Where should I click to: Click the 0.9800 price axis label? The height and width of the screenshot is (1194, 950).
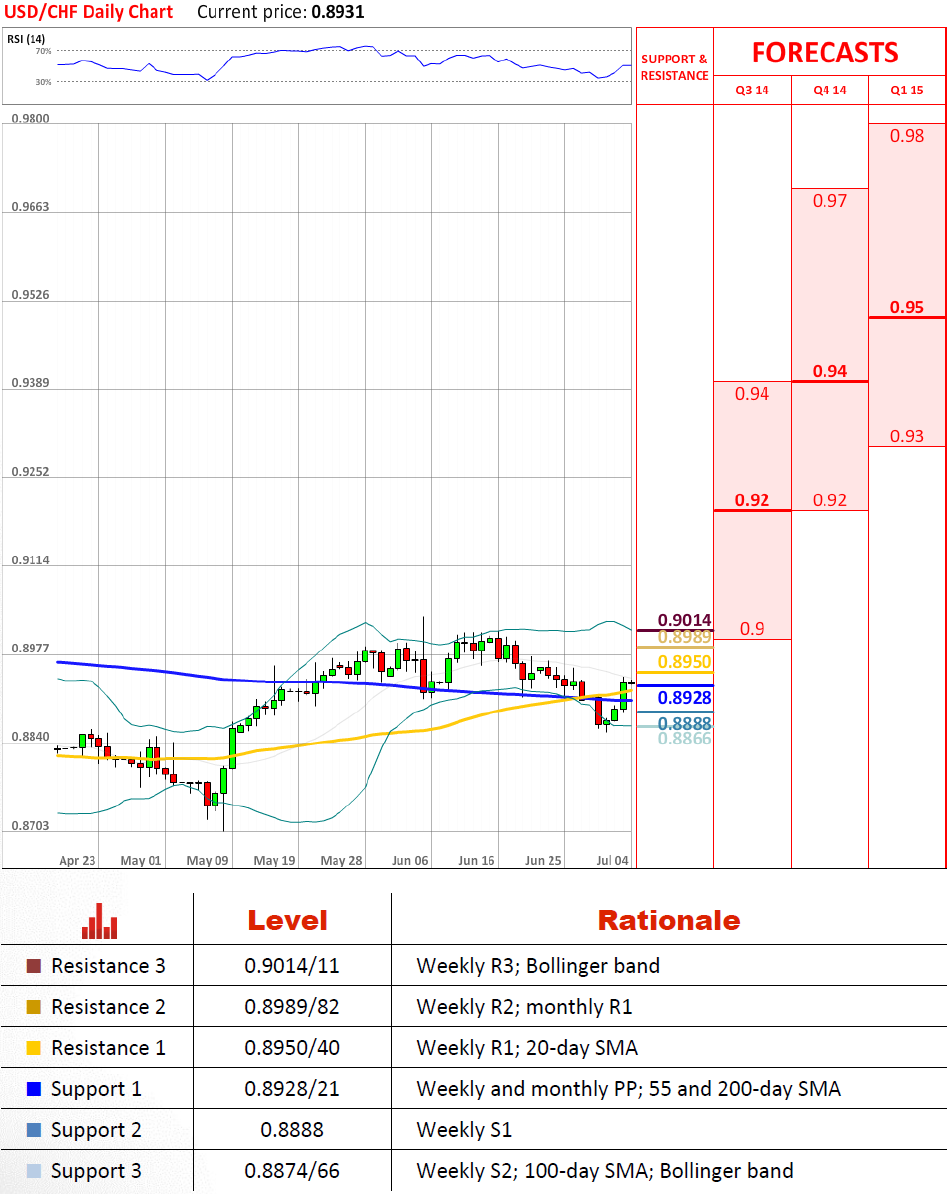30,119
